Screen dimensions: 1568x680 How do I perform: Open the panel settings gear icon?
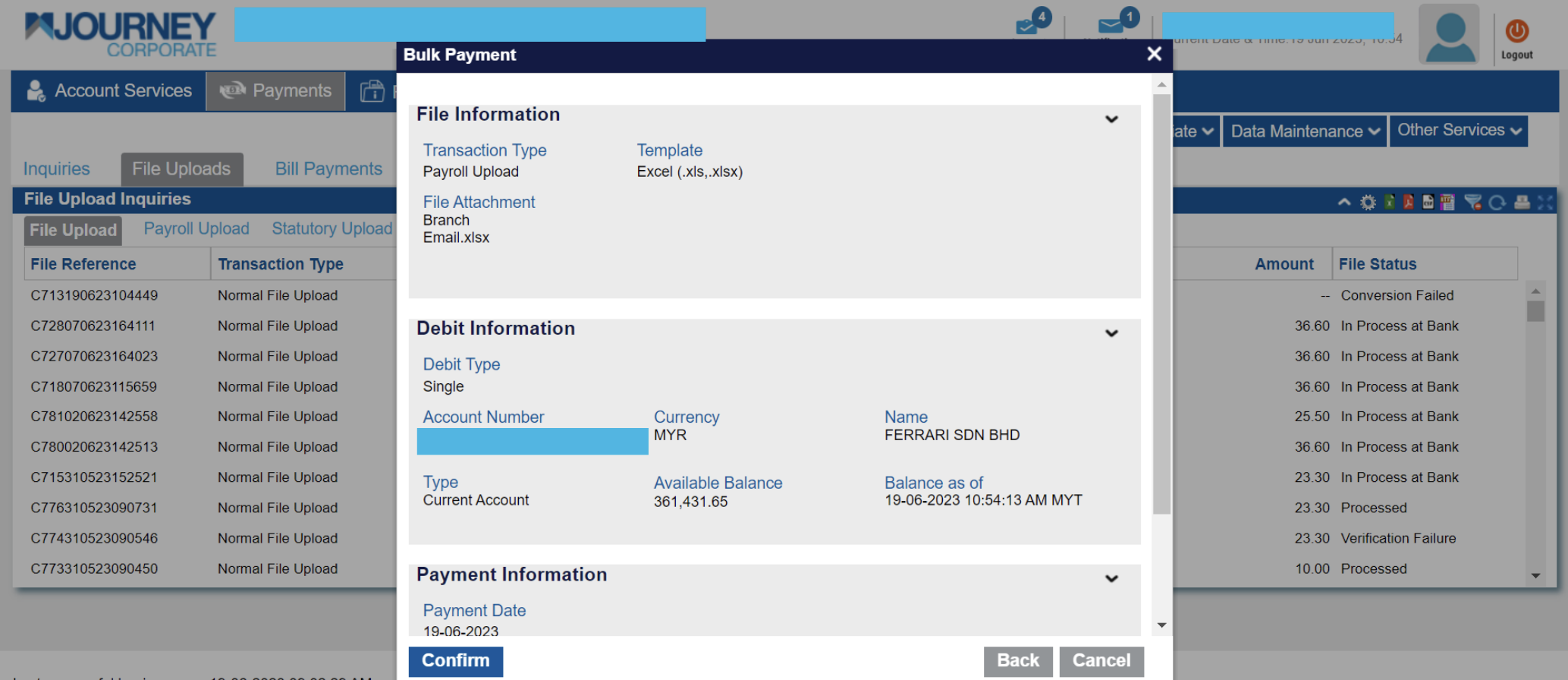[1368, 203]
